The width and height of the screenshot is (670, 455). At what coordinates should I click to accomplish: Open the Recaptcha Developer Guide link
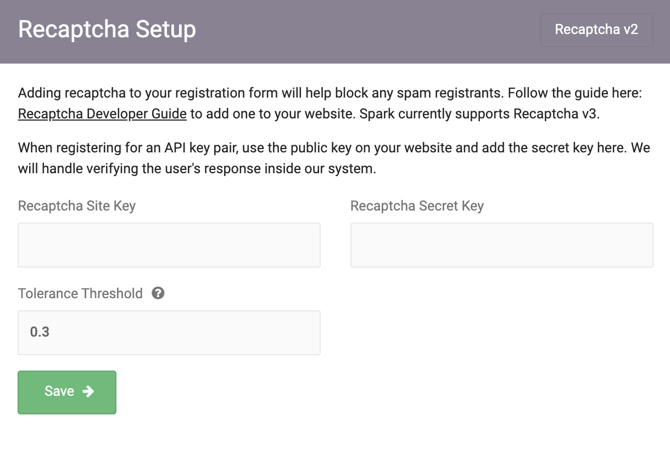(x=102, y=114)
